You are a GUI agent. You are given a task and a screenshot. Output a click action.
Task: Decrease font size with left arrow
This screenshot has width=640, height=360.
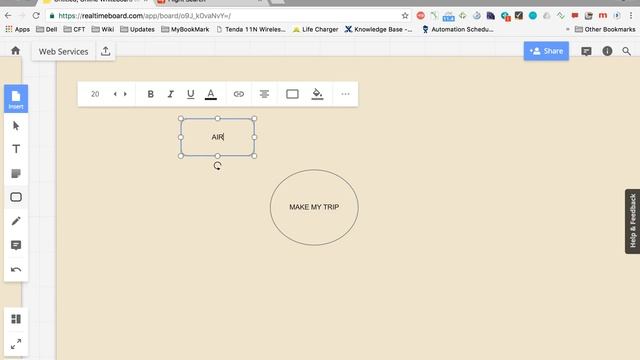115,94
